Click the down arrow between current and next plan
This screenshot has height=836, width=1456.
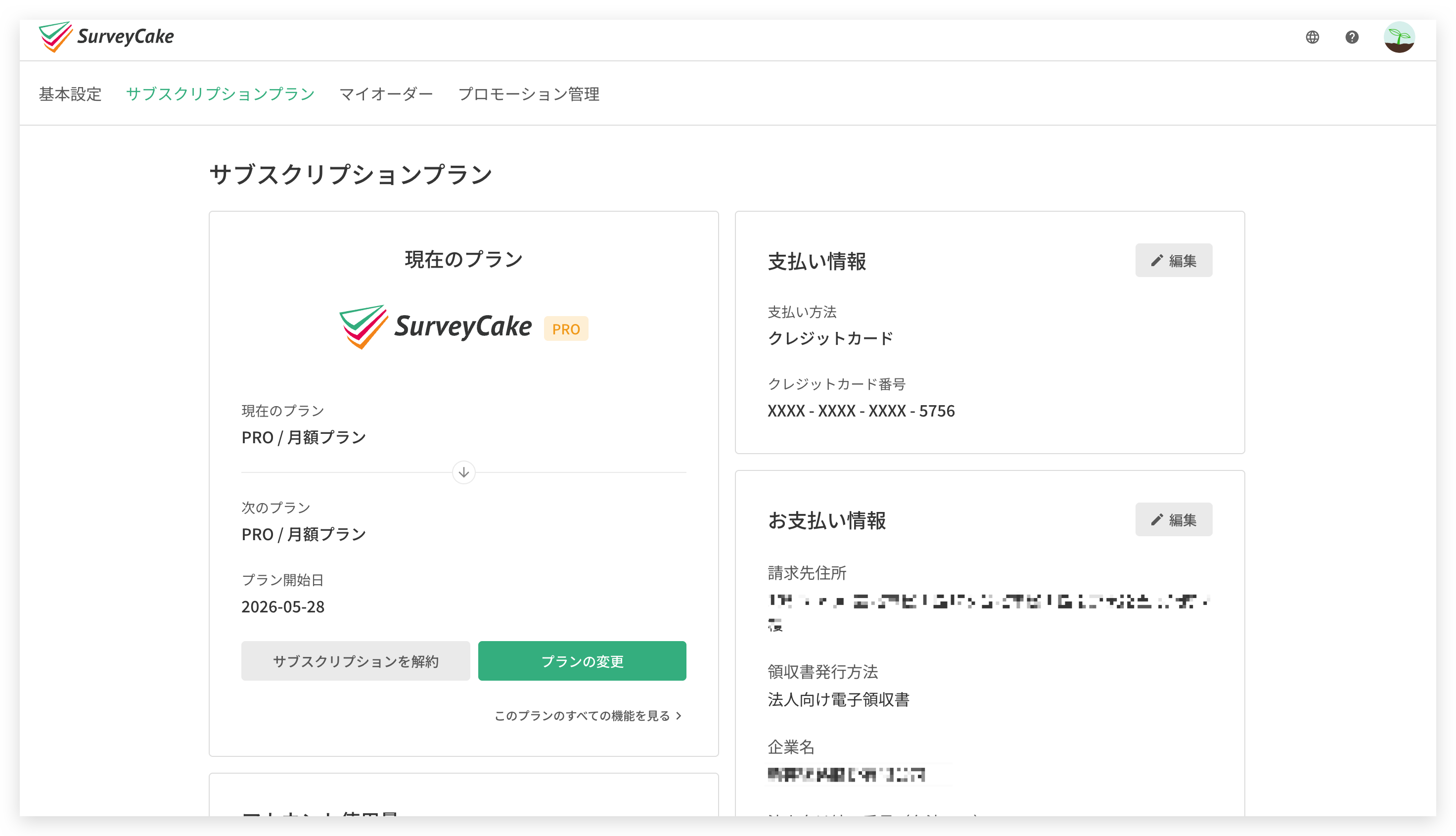[464, 472]
